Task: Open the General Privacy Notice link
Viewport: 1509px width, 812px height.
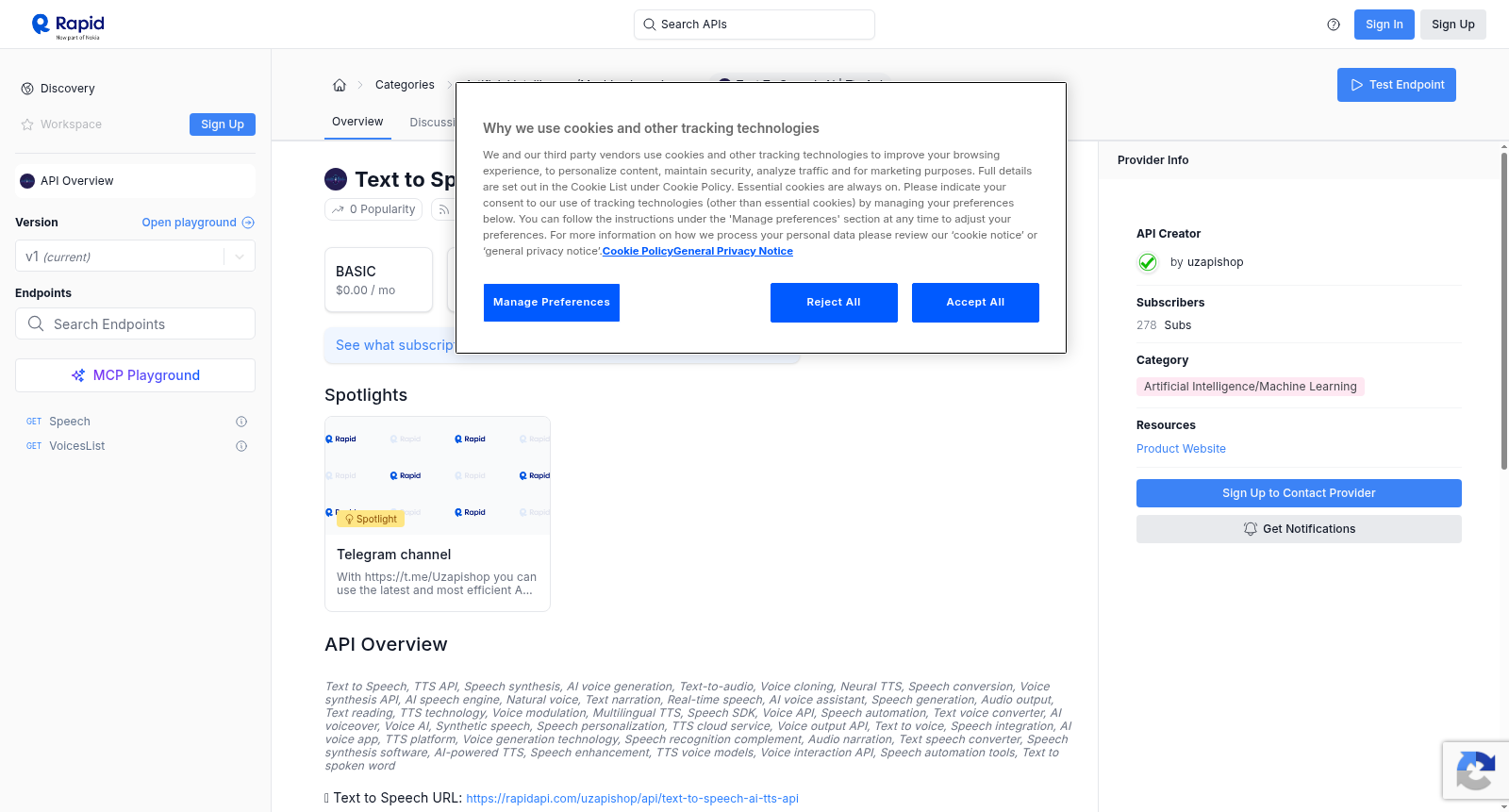Action: click(733, 251)
